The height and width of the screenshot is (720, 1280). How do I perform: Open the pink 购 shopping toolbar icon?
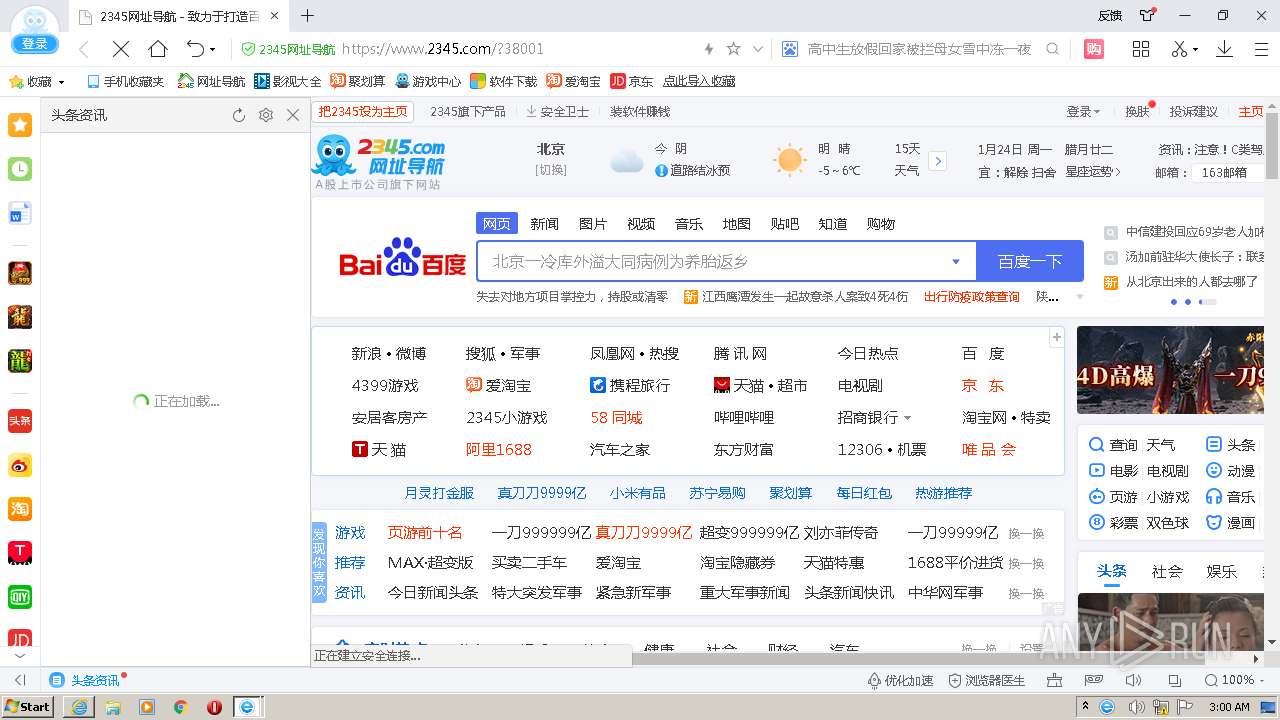(1094, 49)
